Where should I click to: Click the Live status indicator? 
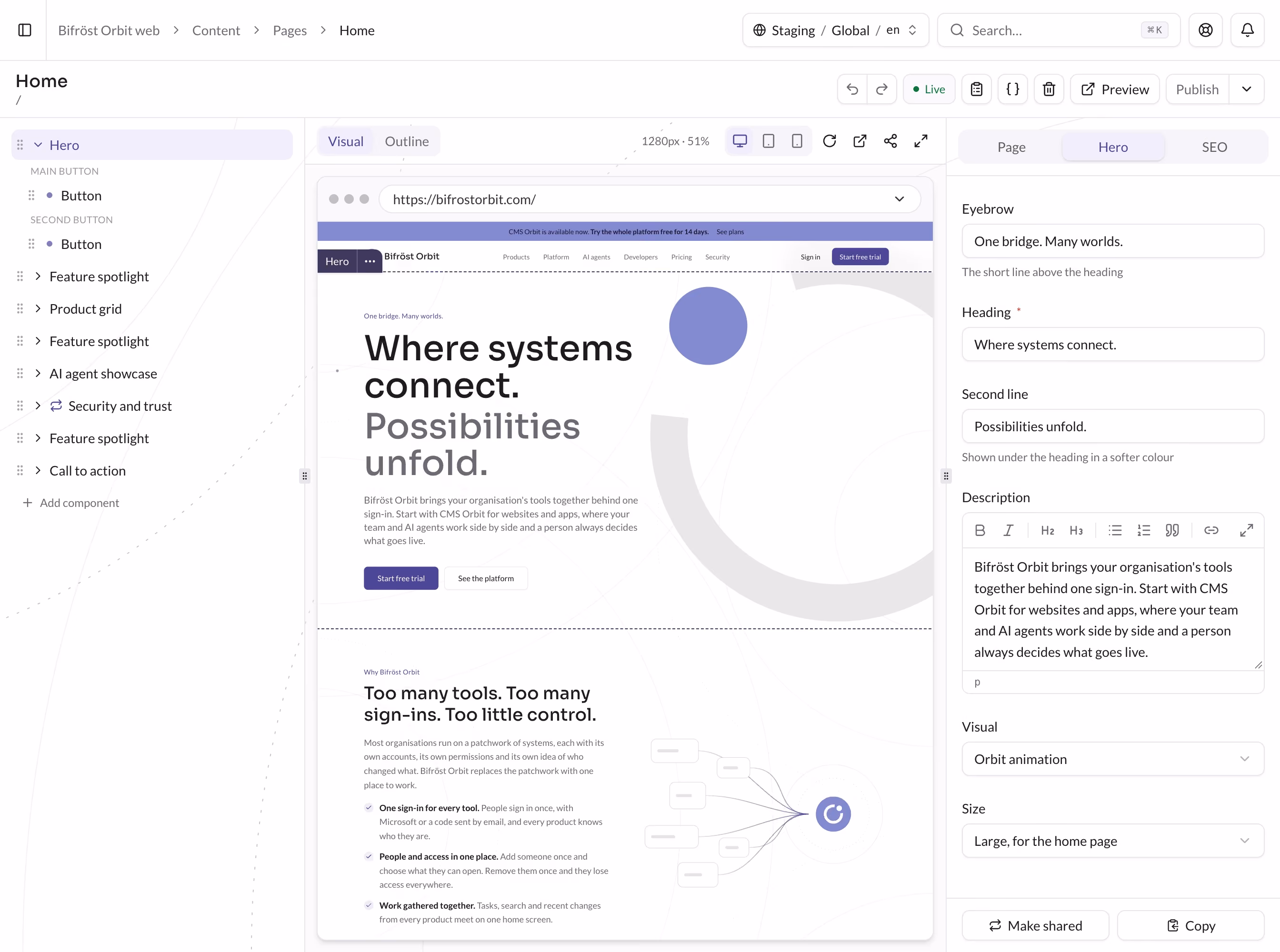point(929,89)
